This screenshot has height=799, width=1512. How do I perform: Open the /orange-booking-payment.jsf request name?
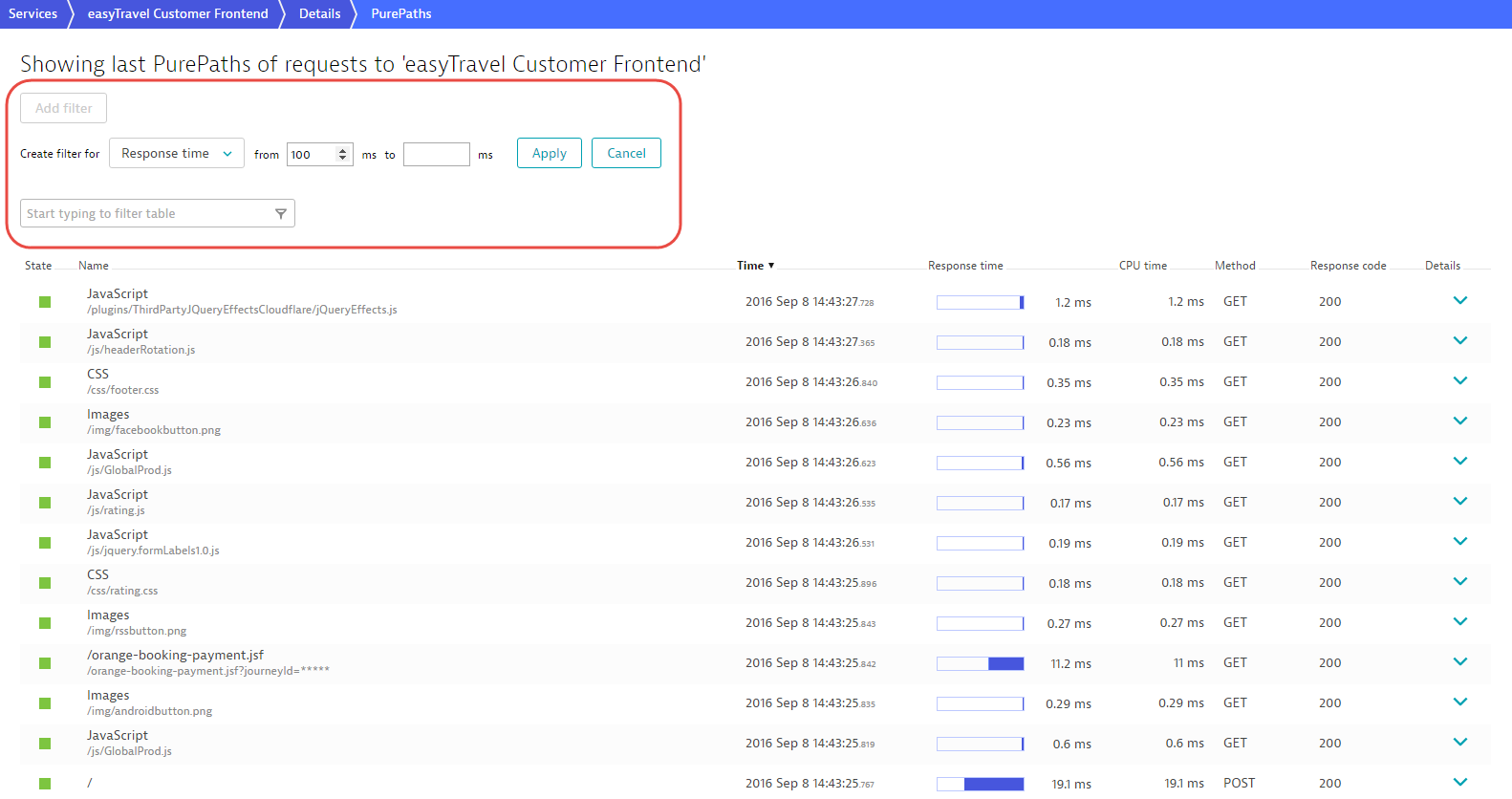tap(175, 655)
